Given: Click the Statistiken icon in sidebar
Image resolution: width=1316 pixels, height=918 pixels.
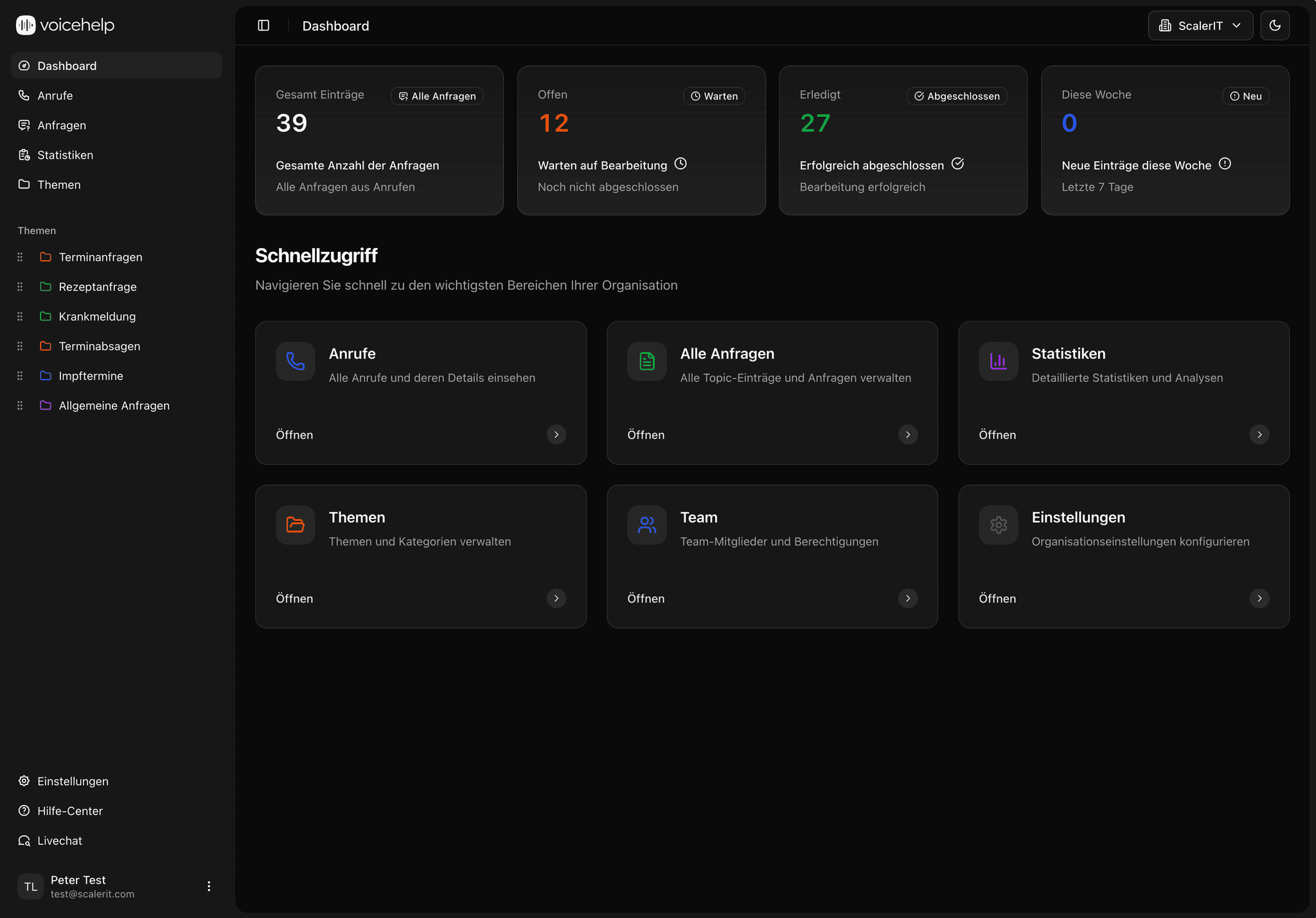Looking at the screenshot, I should (x=24, y=155).
